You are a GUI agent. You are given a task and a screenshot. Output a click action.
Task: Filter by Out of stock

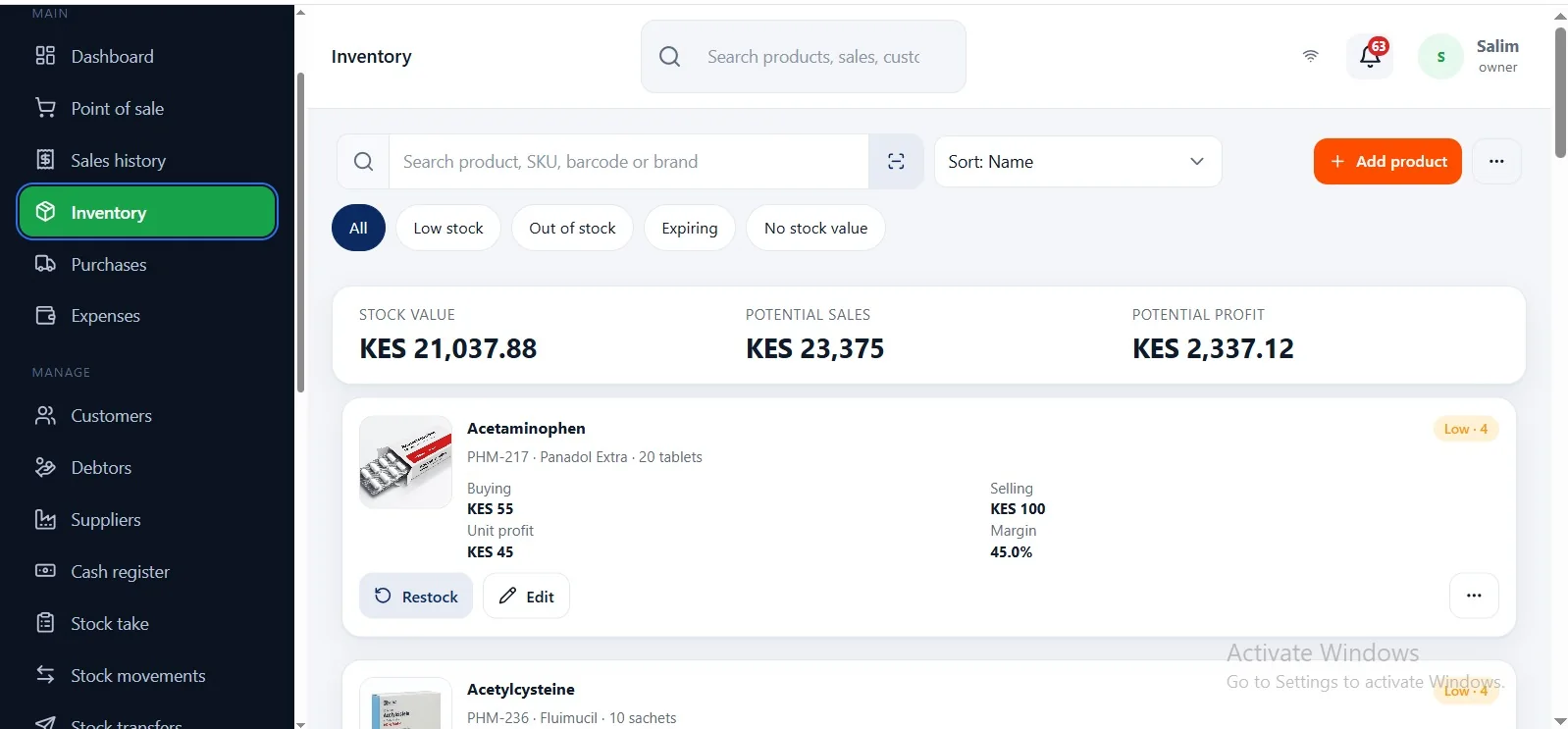click(572, 228)
